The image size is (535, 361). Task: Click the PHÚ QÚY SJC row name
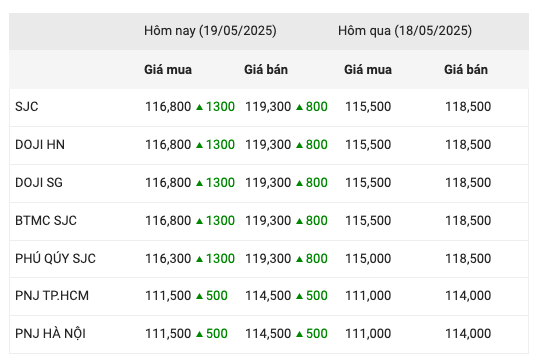tap(55, 258)
